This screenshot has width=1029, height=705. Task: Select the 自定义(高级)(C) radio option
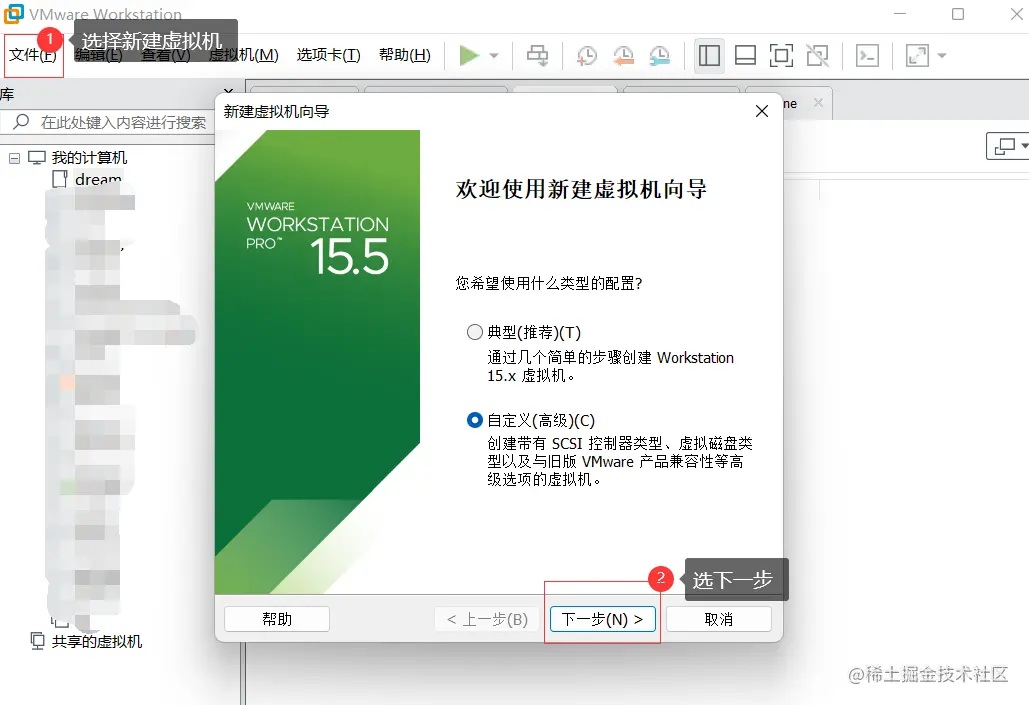click(474, 420)
